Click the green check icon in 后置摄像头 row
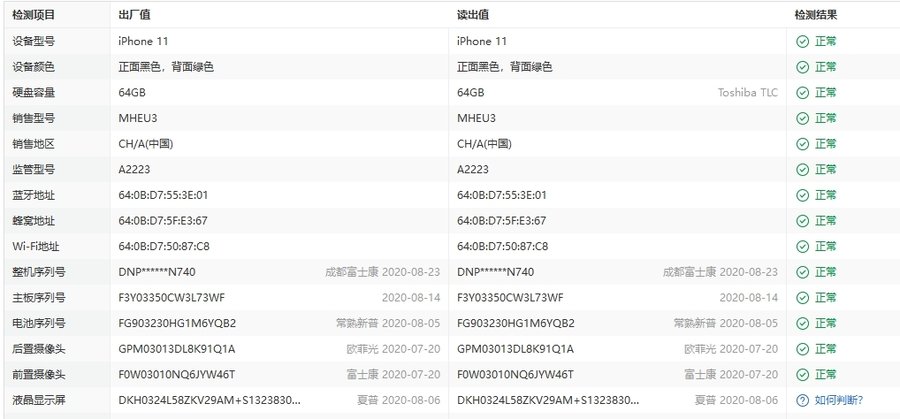 pyautogui.click(x=802, y=349)
